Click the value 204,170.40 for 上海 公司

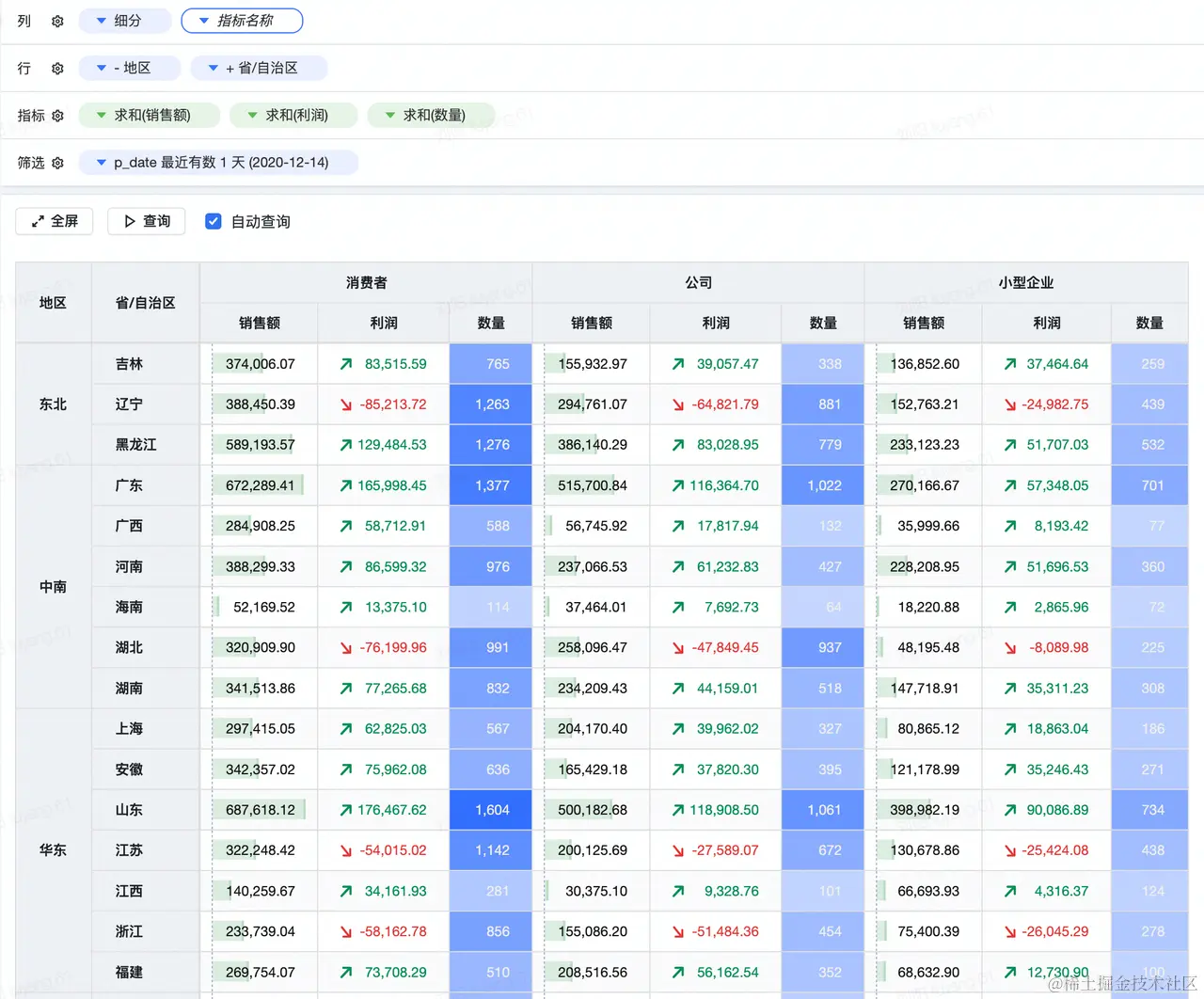593,728
